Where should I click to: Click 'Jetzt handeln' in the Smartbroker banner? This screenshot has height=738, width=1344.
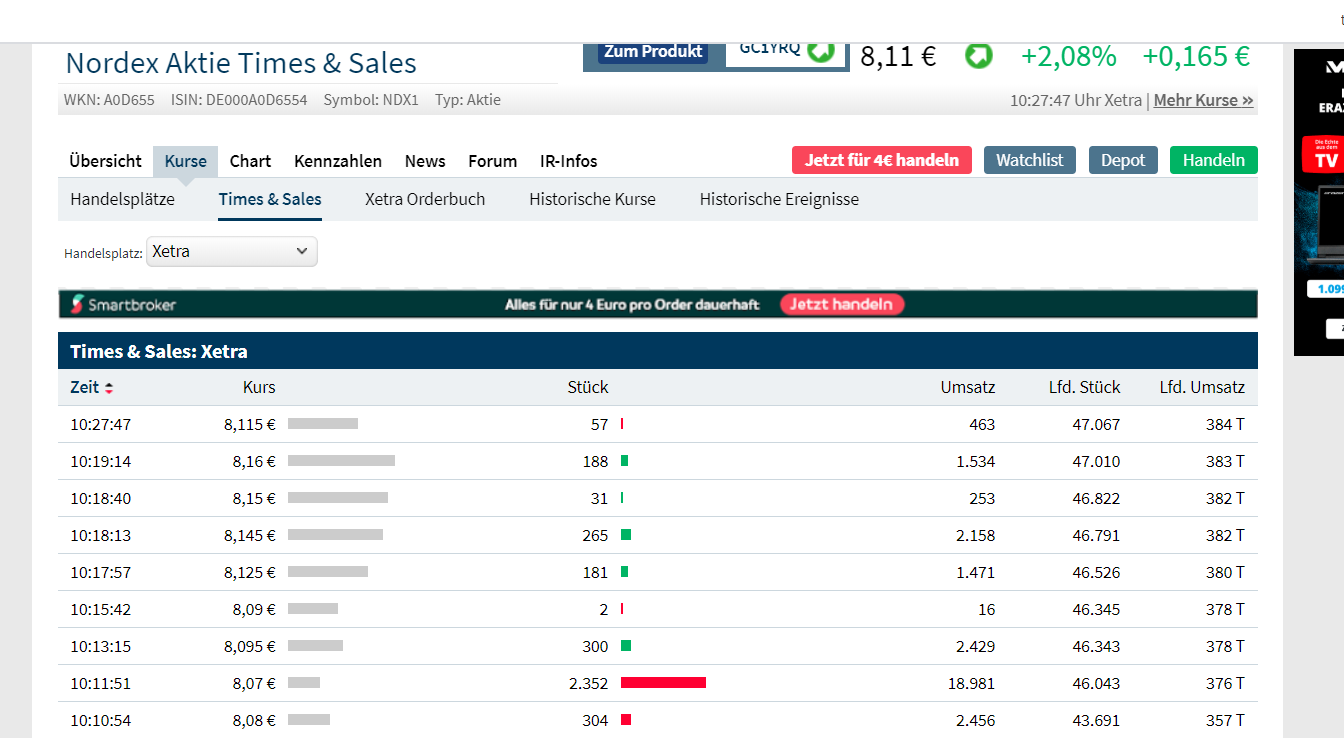(842, 304)
